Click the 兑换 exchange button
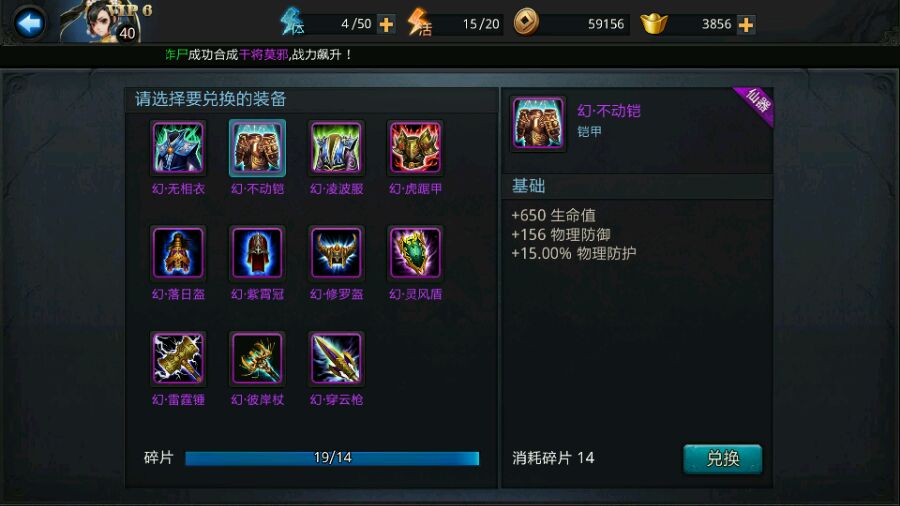The image size is (900, 506). click(x=723, y=458)
